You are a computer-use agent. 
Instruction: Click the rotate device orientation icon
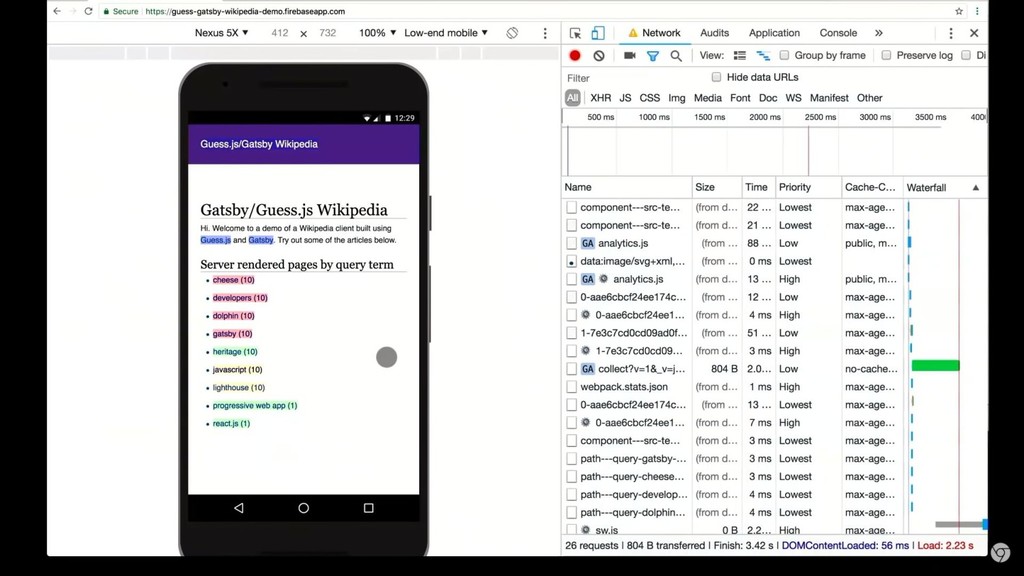[x=512, y=33]
